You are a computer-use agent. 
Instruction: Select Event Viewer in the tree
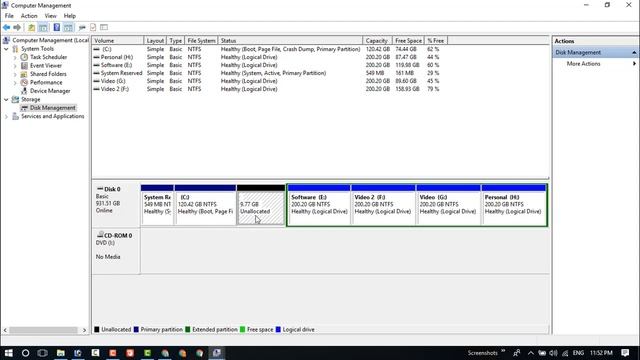click(x=46, y=66)
